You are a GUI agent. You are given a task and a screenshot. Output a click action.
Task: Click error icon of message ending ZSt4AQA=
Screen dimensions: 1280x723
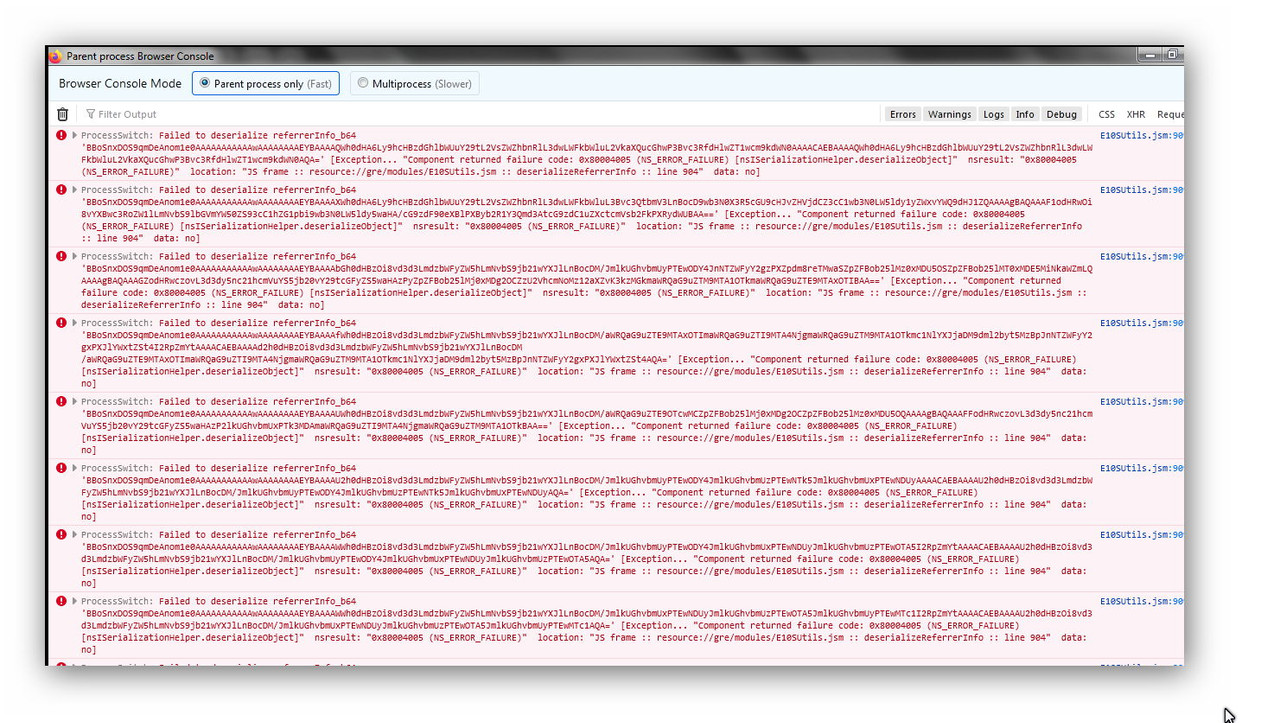click(62, 324)
